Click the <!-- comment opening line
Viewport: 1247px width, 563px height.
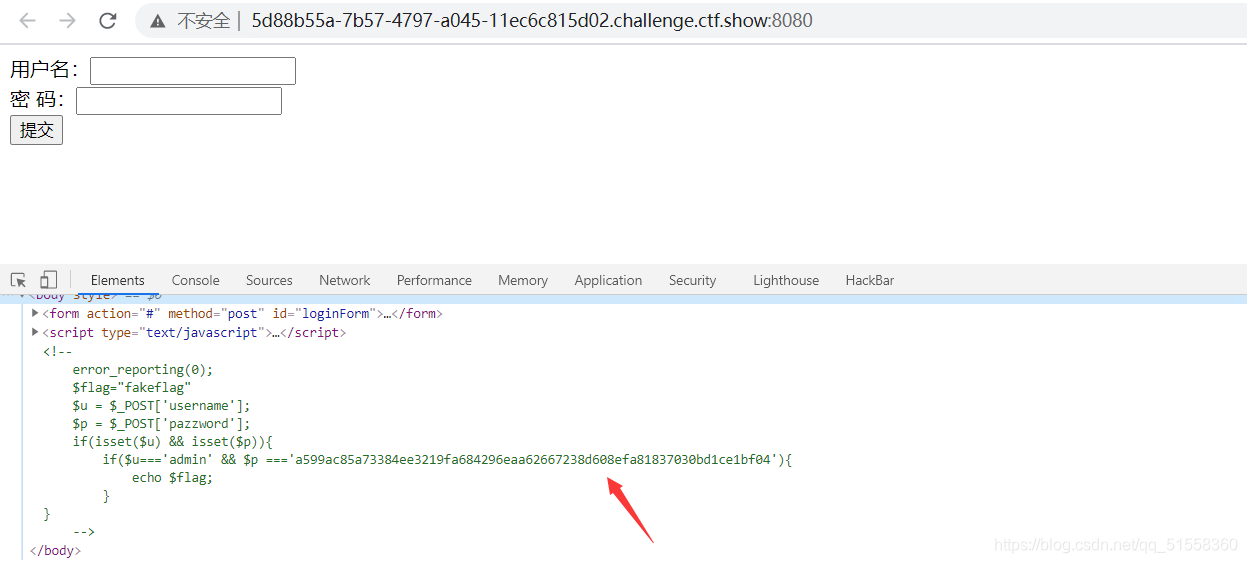[x=57, y=351]
